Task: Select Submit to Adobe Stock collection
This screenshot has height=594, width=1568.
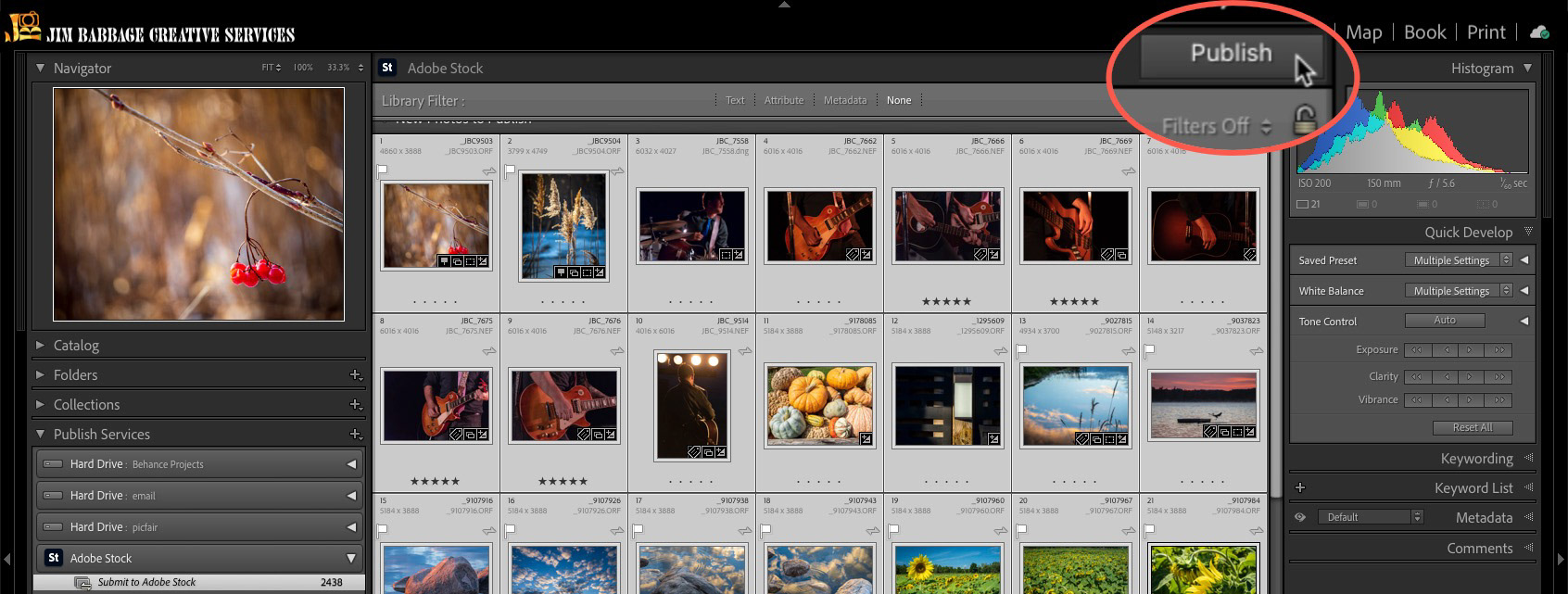Action: point(199,583)
